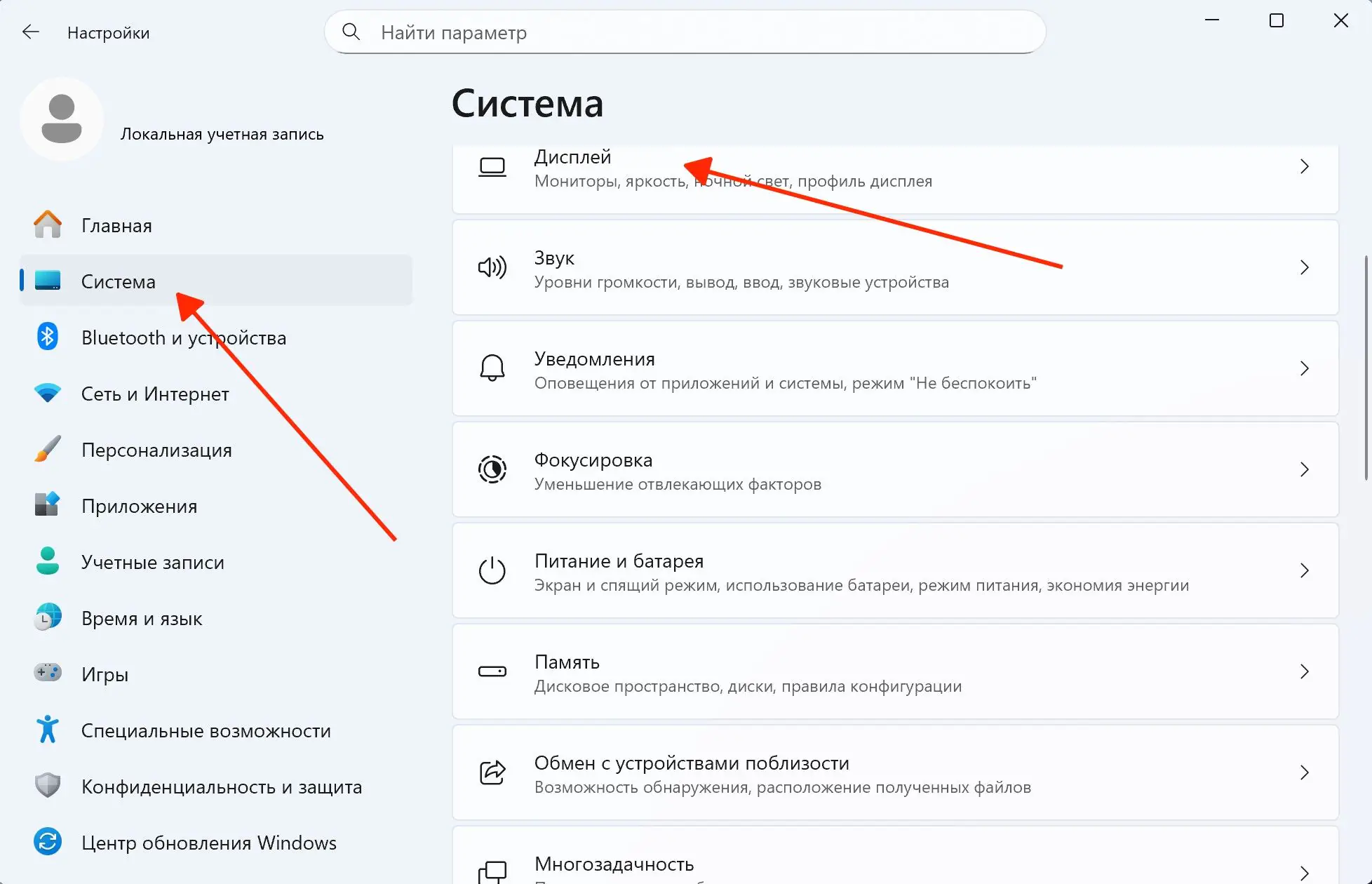
Task: Click the Время и язык globe-clock icon
Action: click(x=48, y=617)
